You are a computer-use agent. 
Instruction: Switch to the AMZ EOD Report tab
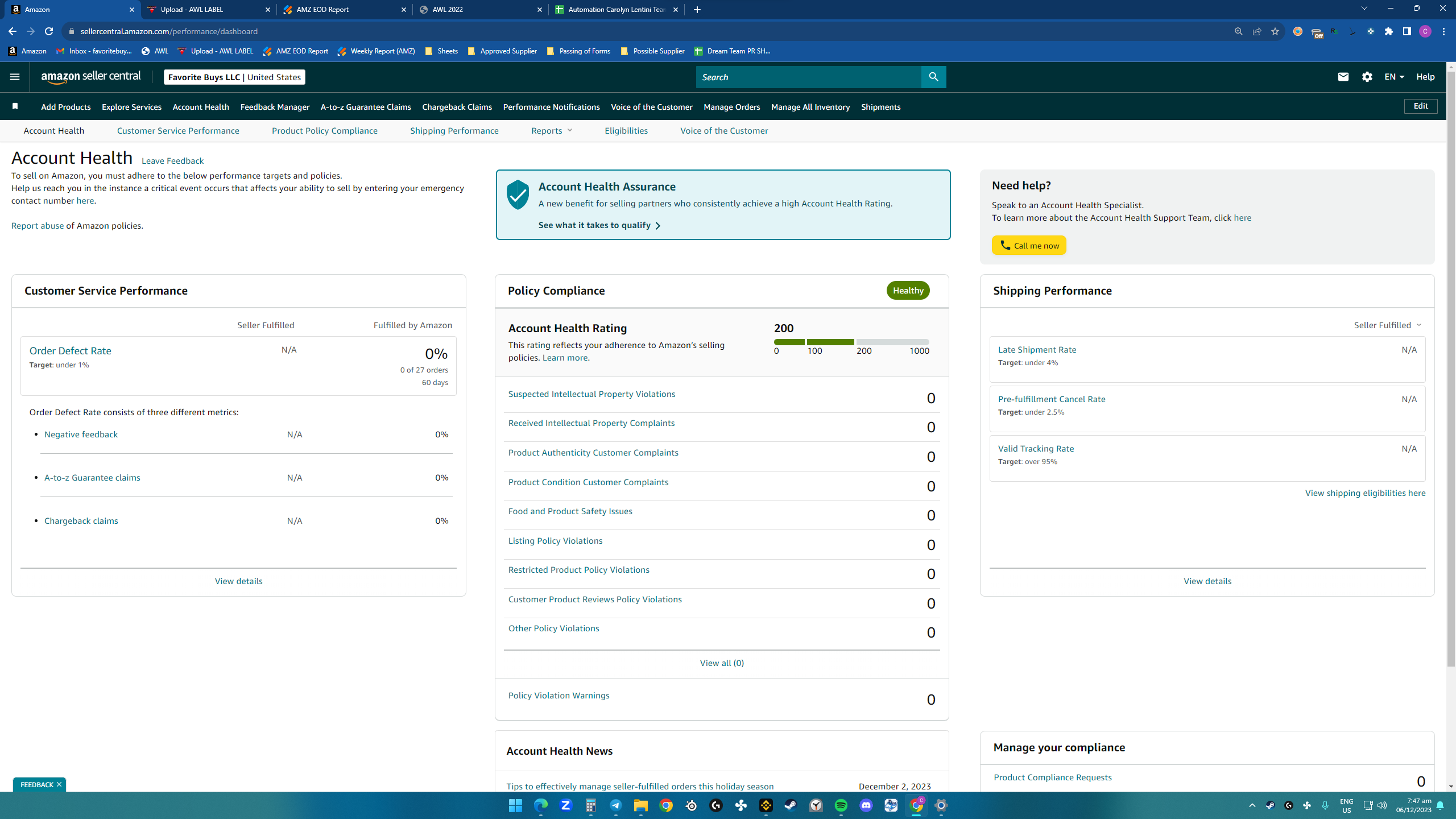coord(345,10)
